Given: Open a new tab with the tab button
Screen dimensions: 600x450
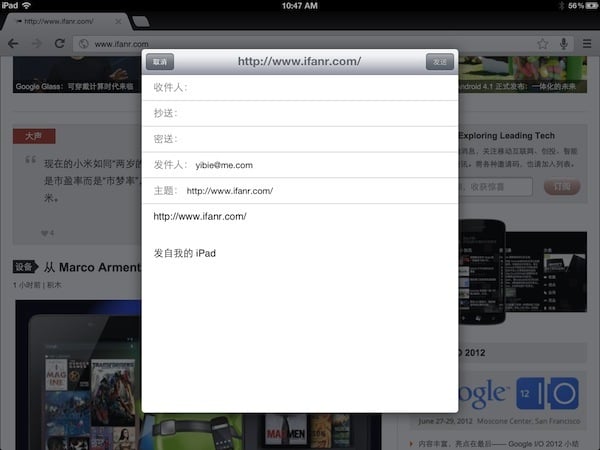Looking at the screenshot, I should [x=141, y=21].
